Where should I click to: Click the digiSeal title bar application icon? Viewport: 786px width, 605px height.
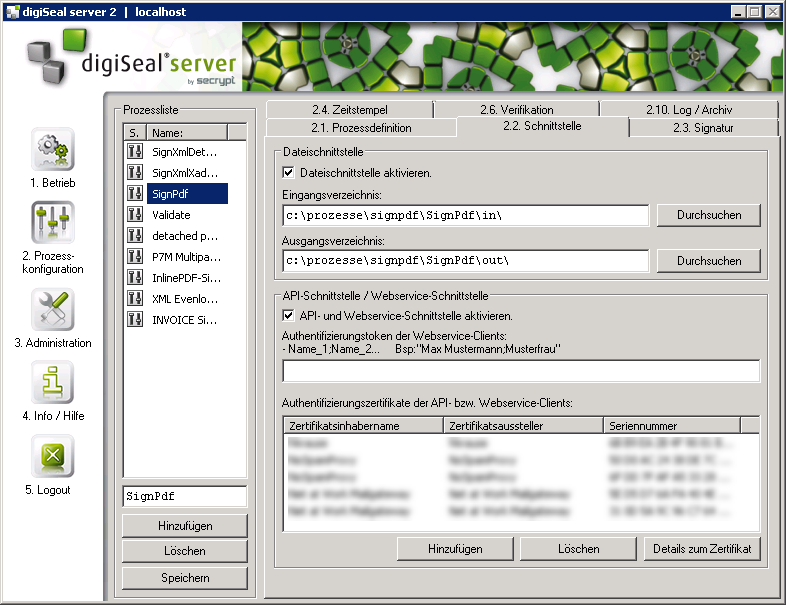(x=12, y=12)
